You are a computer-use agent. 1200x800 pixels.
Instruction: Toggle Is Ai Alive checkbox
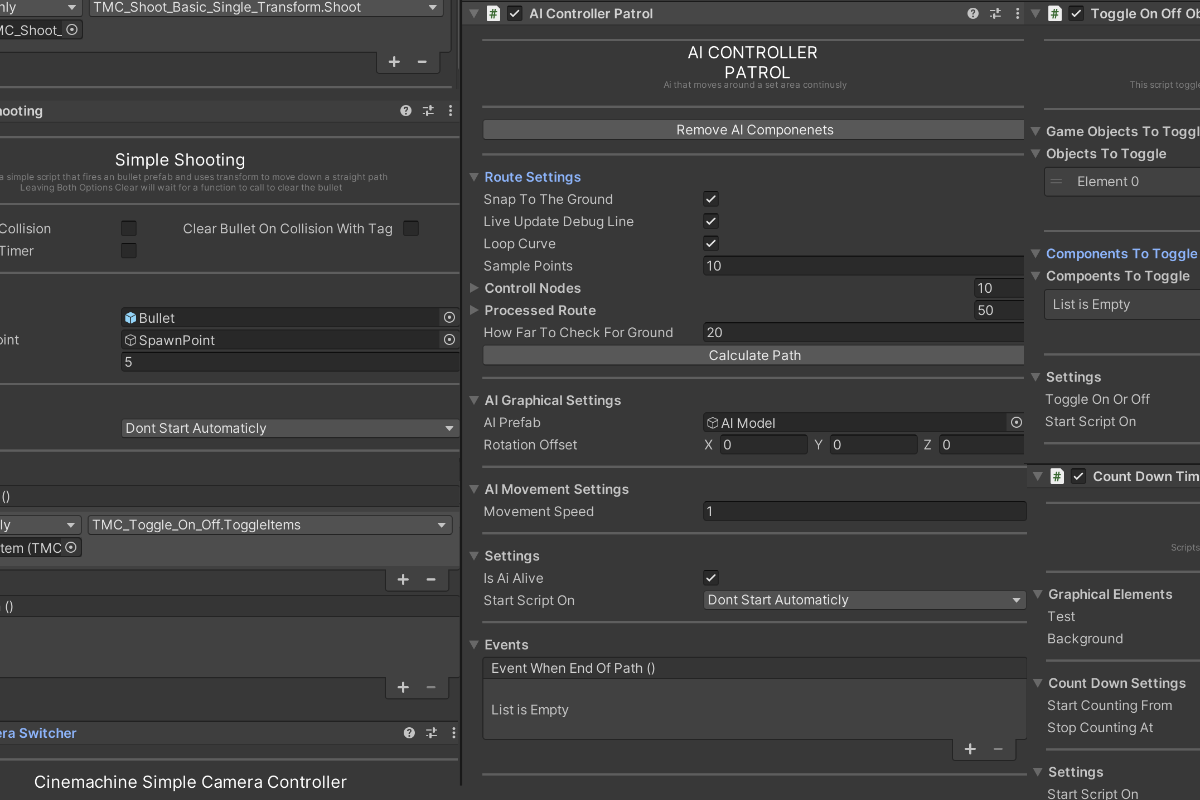pyautogui.click(x=711, y=578)
